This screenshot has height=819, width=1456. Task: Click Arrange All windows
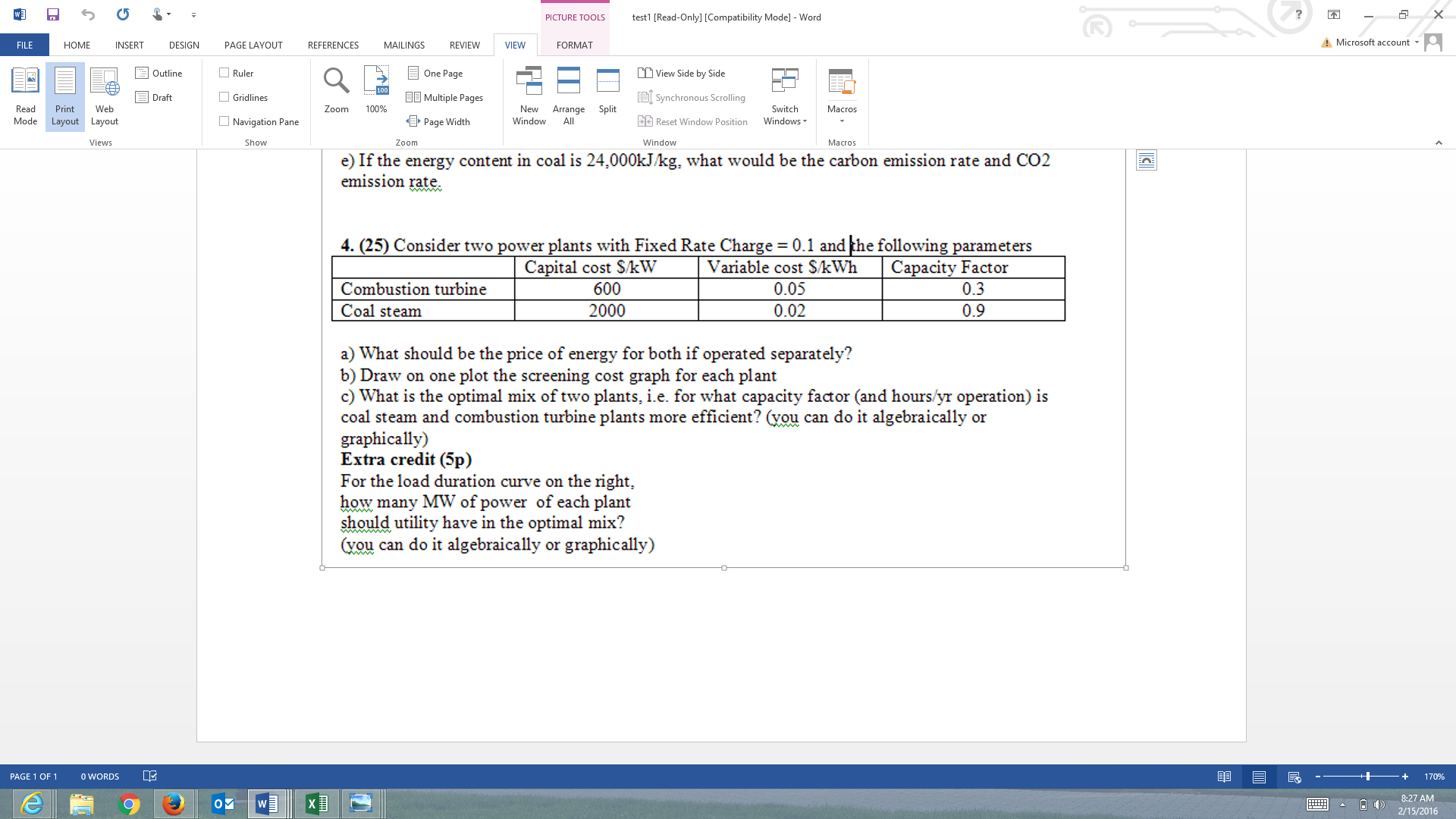click(x=568, y=96)
